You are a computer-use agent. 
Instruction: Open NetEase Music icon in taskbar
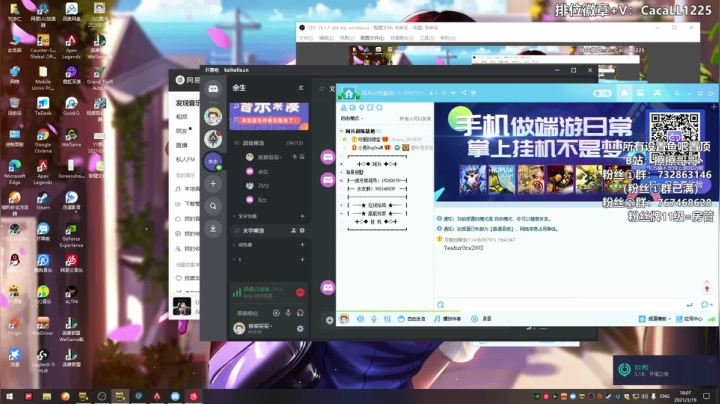pyautogui.click(x=194, y=396)
